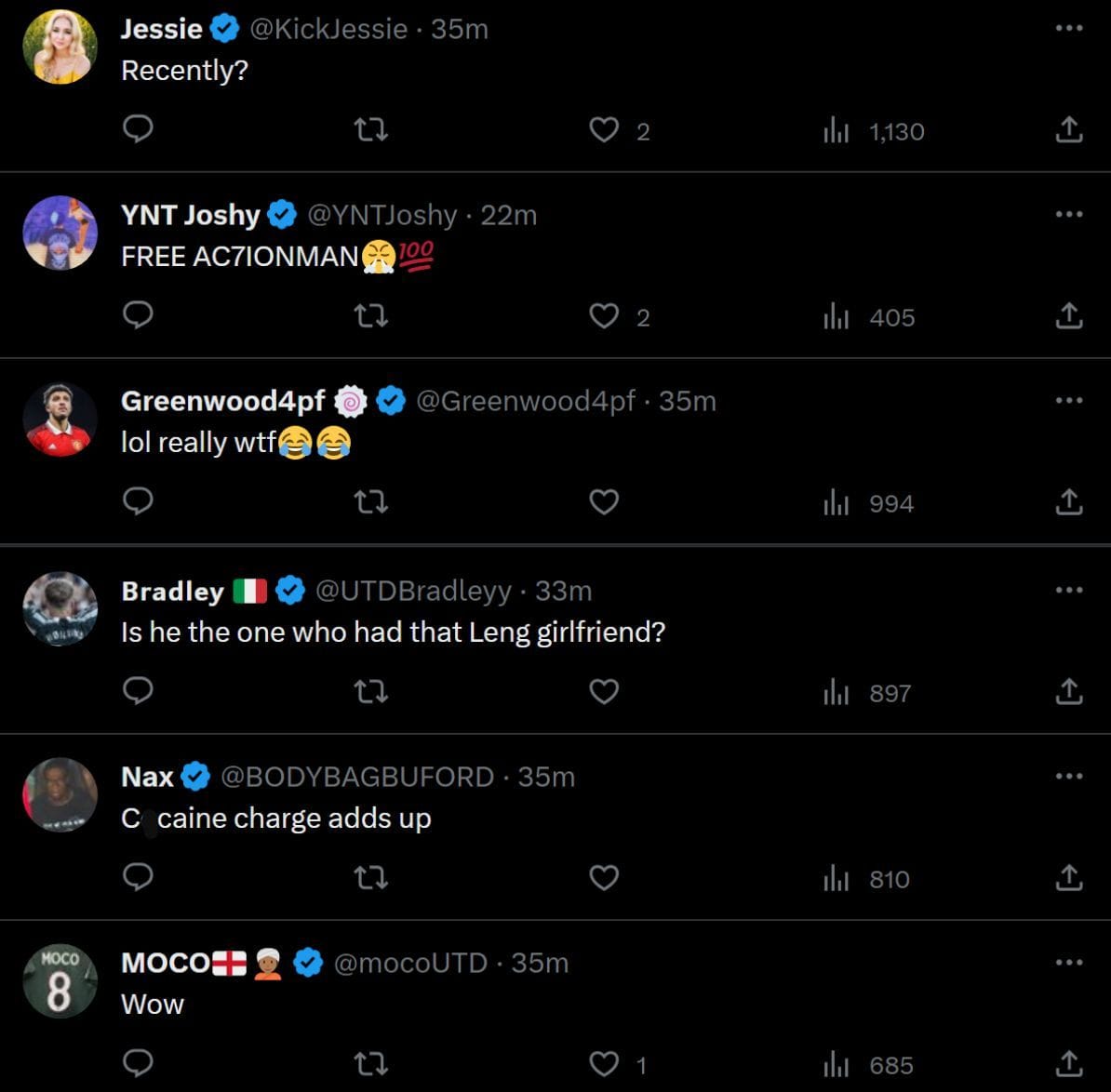This screenshot has height=1092, width=1111.
Task: Like Jessie's tweet with the heart
Action: click(x=604, y=129)
